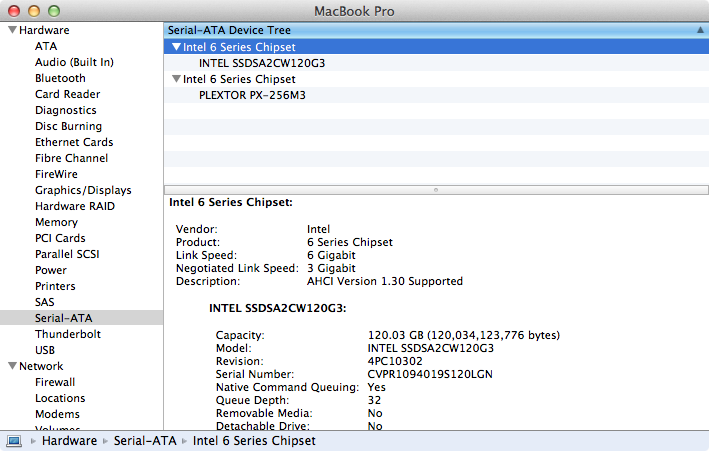Click the bold Intel 6 Series Chipset: heading

click(231, 202)
